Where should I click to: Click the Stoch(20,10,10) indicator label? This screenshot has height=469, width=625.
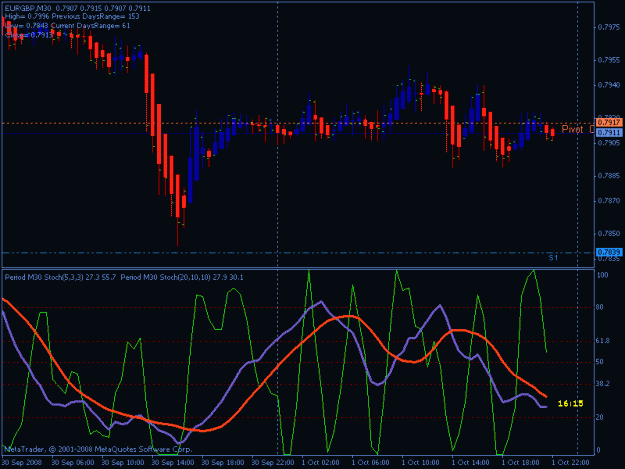182,277
